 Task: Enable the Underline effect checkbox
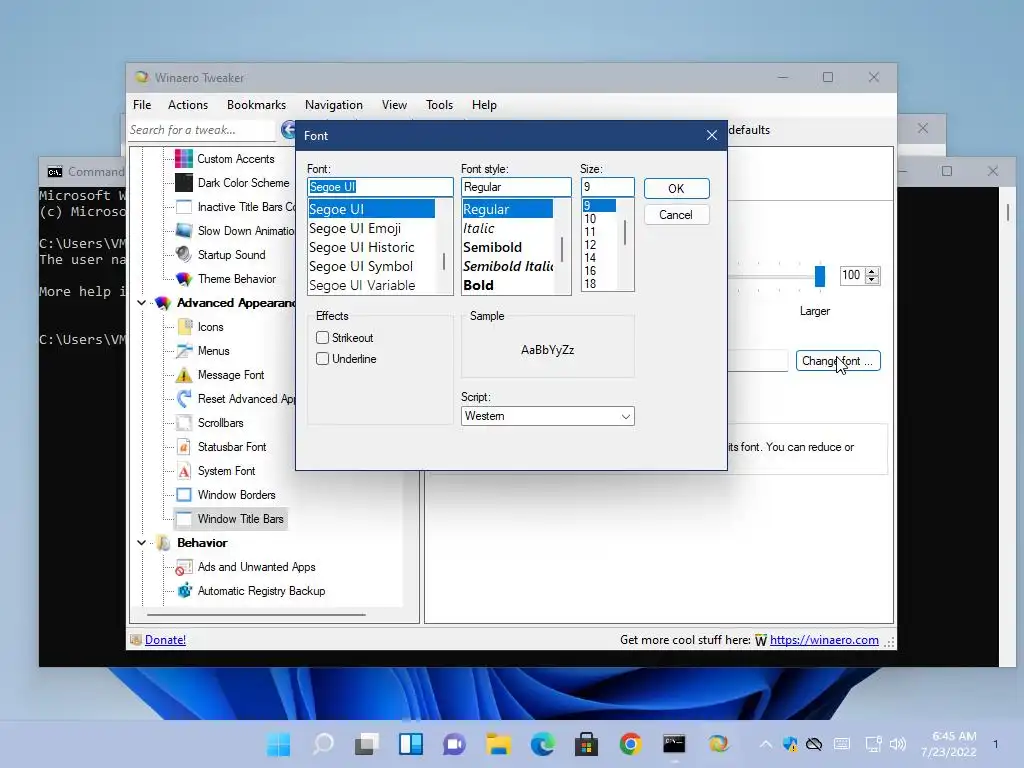tap(323, 359)
